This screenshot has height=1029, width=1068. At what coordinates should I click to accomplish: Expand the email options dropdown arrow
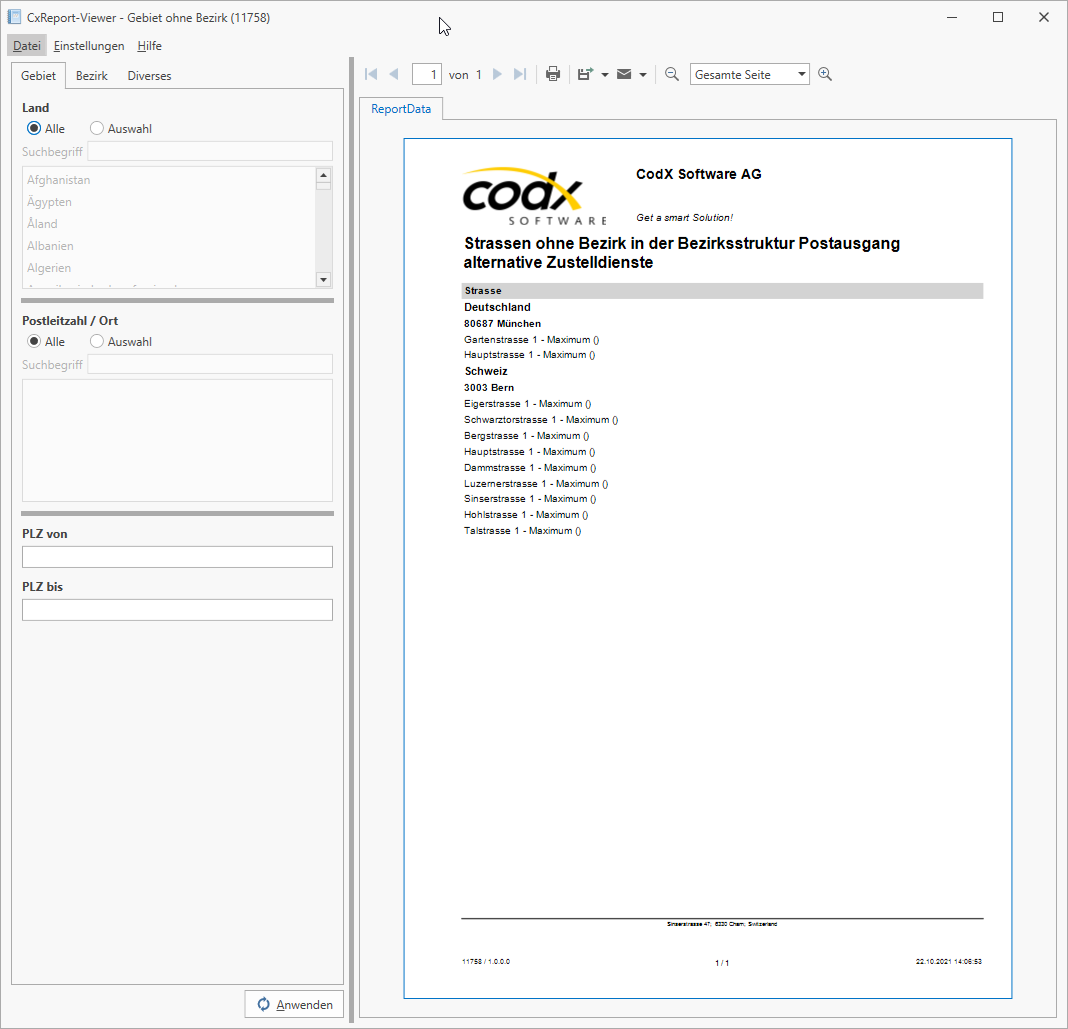point(643,73)
